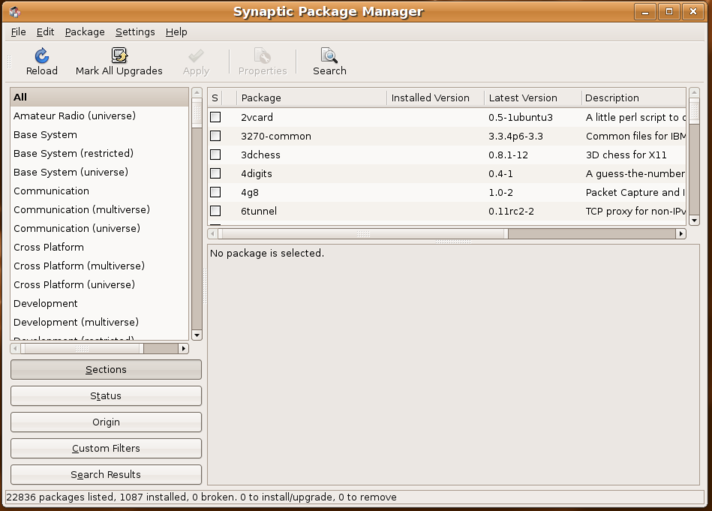This screenshot has height=511, width=712.
Task: Click the Apply checkmark icon
Action: coord(196,56)
